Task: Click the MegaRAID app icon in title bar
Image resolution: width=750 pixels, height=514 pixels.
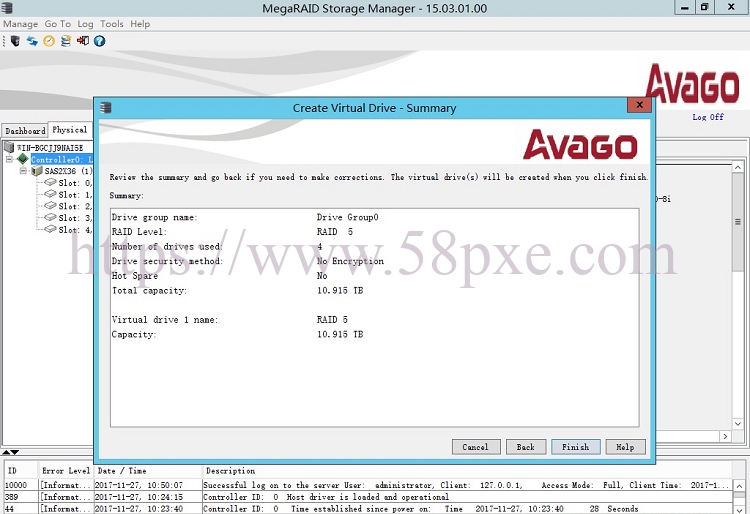Action: [7, 8]
